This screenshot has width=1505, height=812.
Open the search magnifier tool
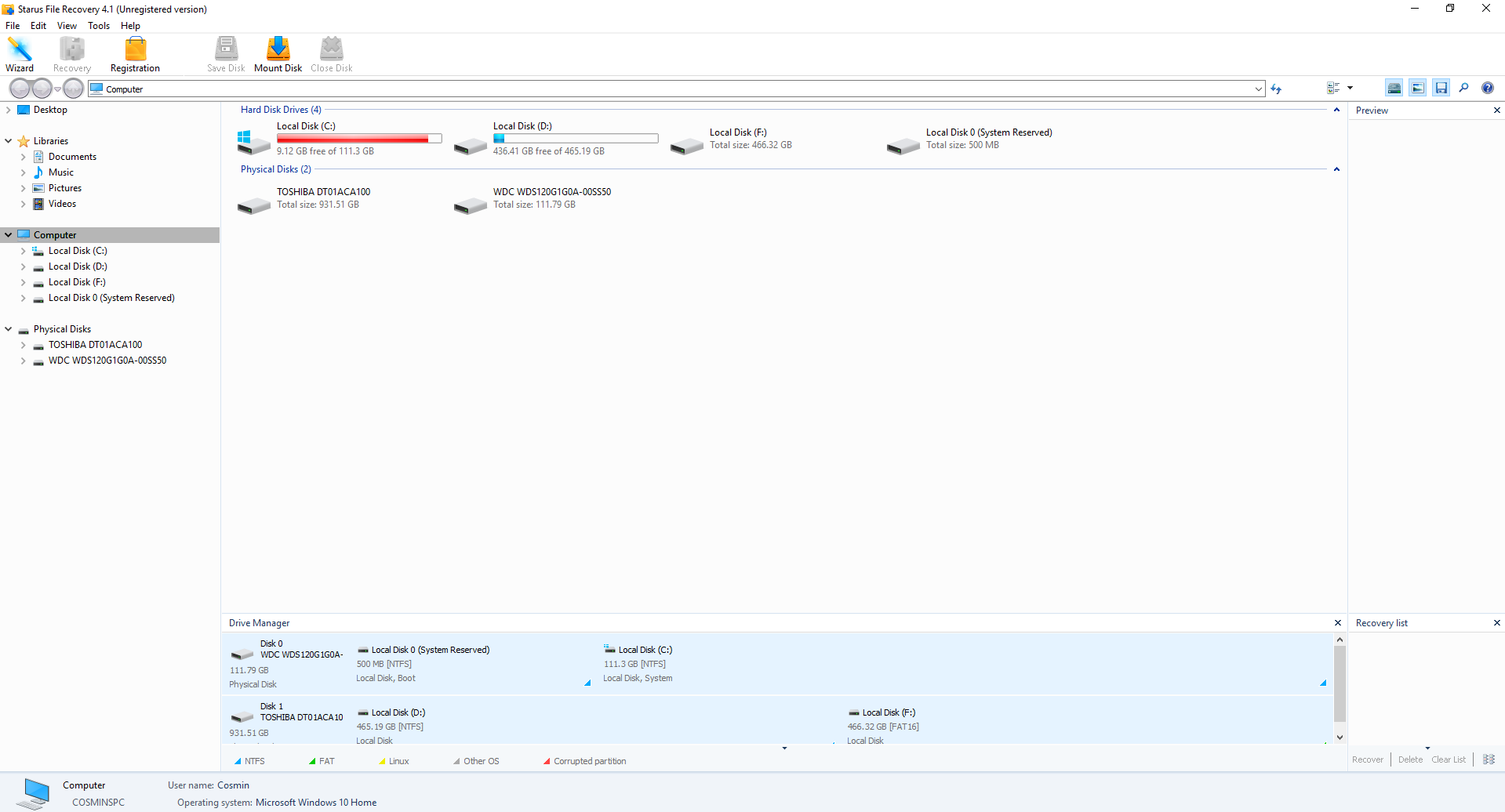(1463, 88)
